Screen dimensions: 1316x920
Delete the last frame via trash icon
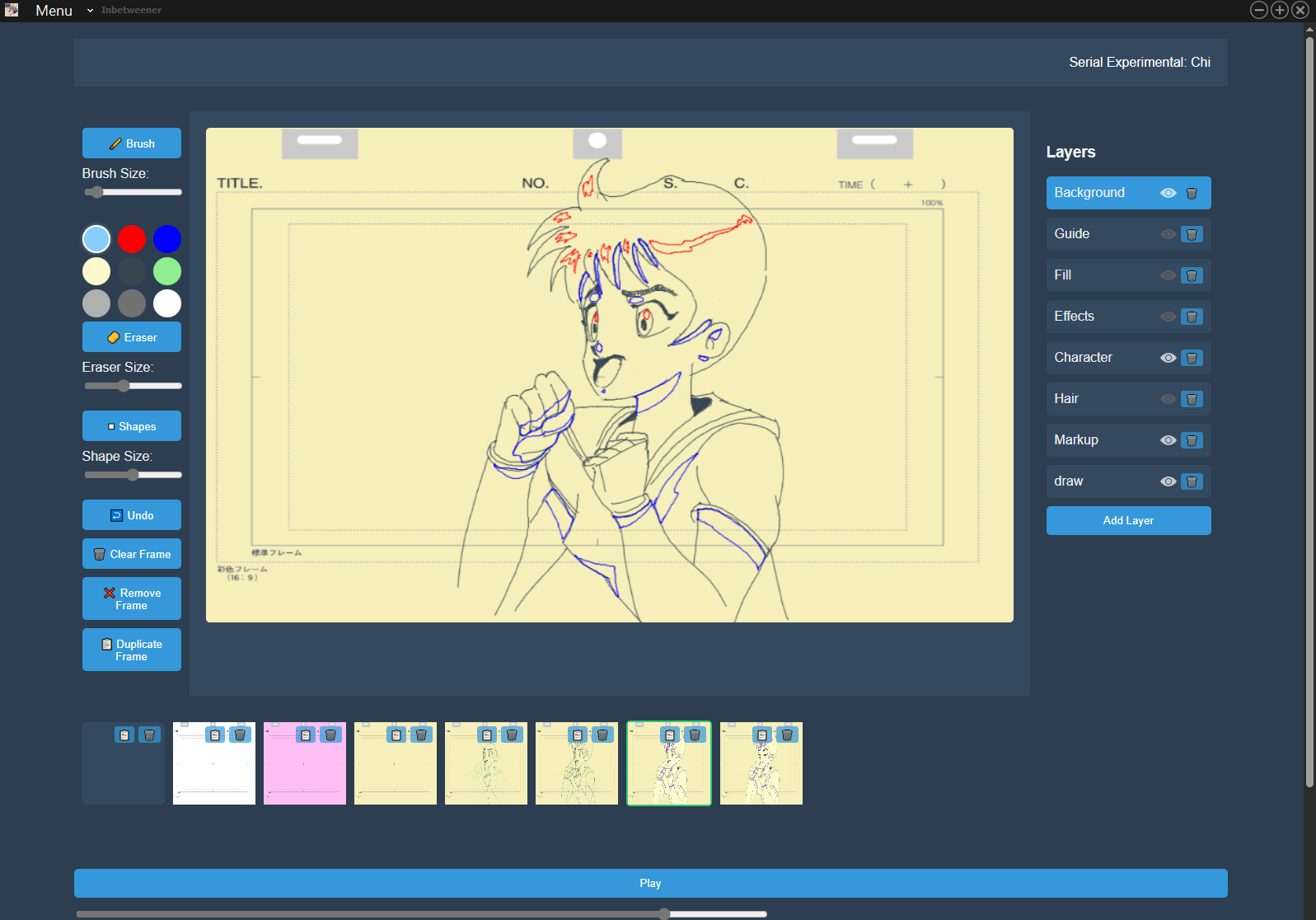pos(787,735)
